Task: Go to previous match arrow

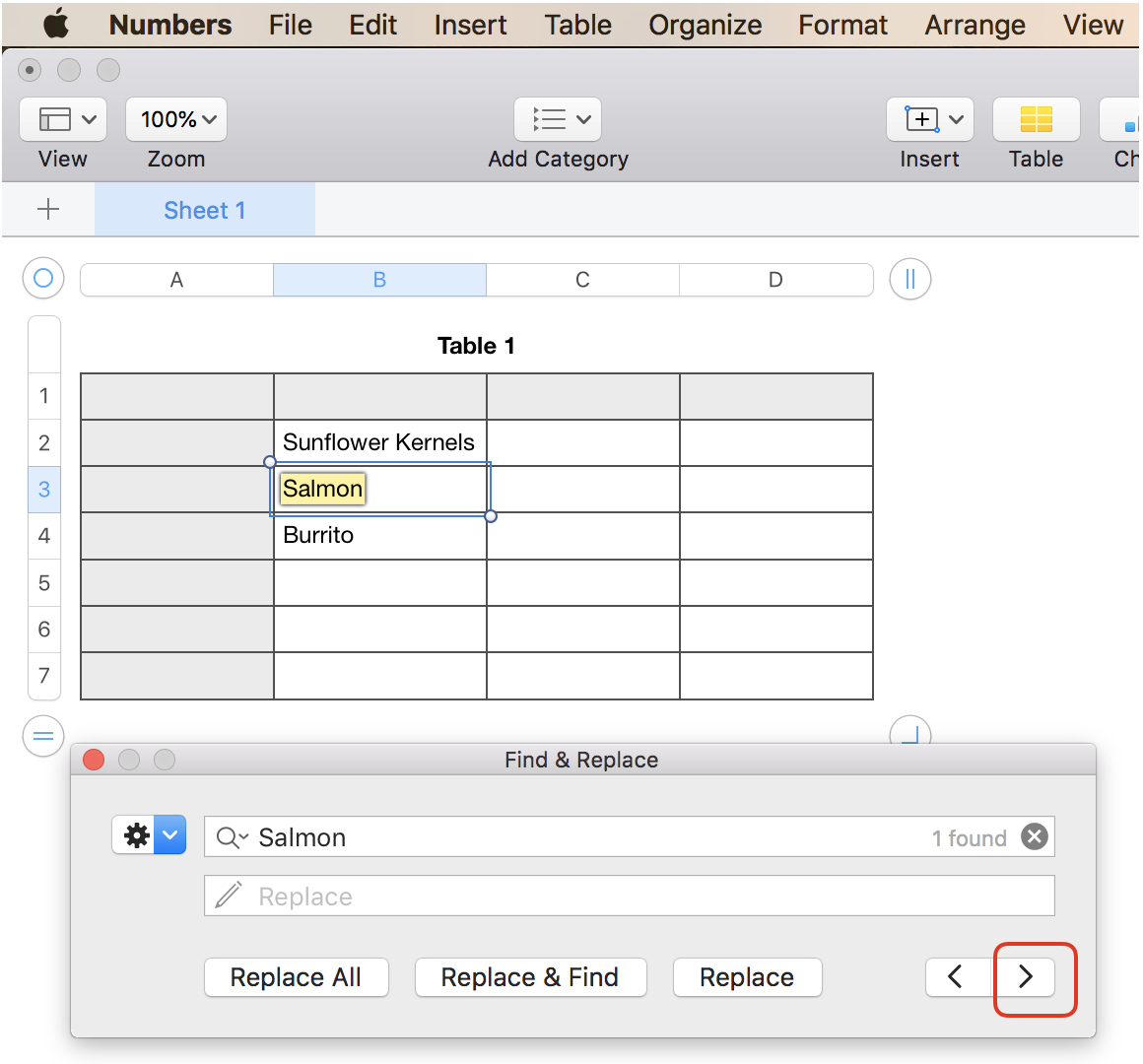Action: pos(957,977)
